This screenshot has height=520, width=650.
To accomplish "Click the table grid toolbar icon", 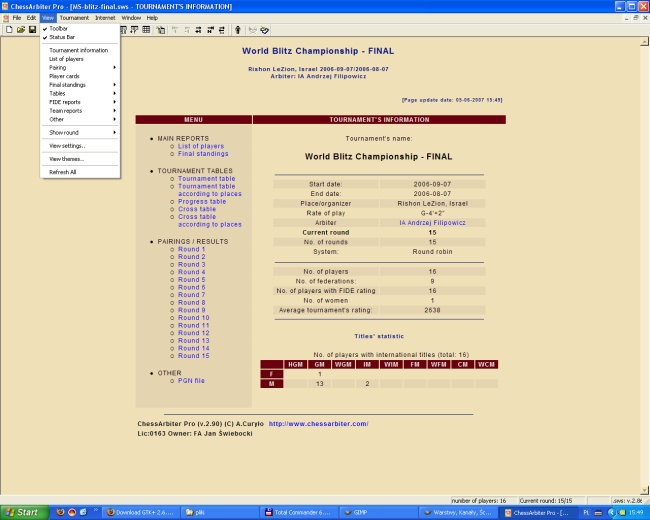I will click(x=146, y=29).
